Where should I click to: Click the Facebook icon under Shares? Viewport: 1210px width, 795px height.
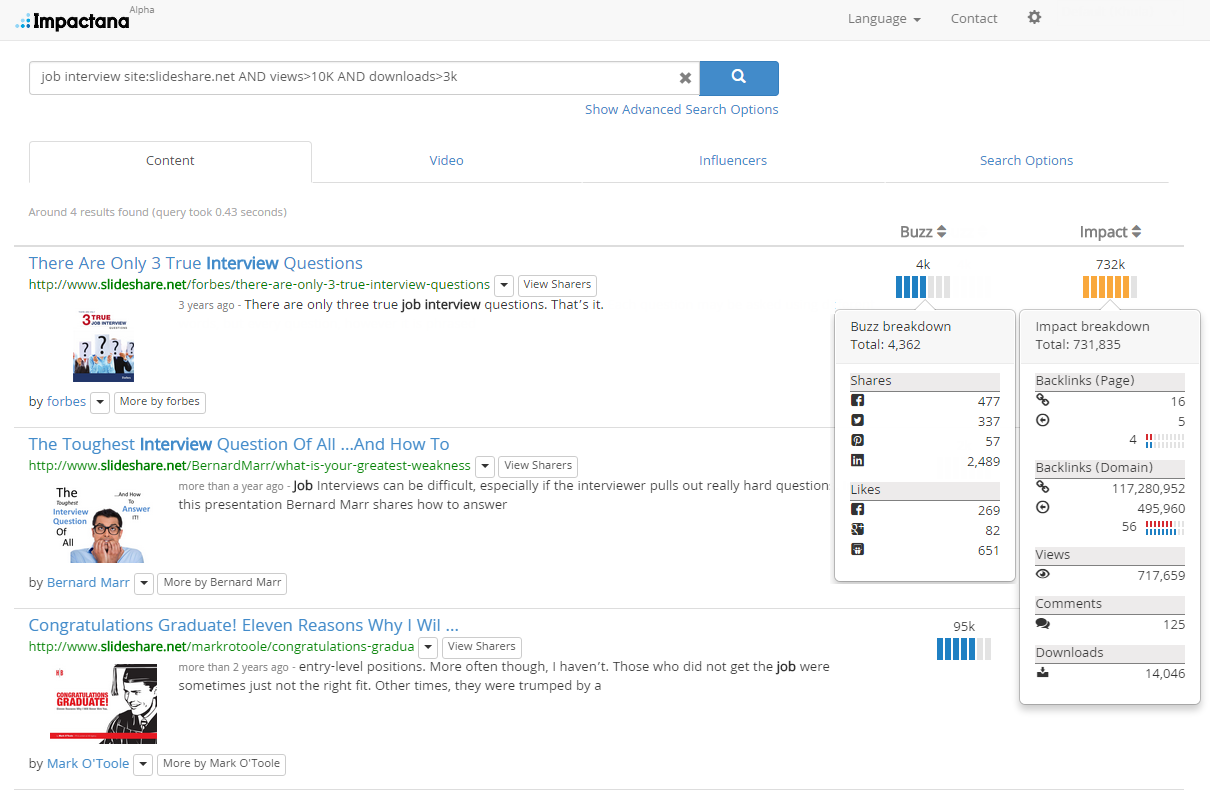(857, 401)
